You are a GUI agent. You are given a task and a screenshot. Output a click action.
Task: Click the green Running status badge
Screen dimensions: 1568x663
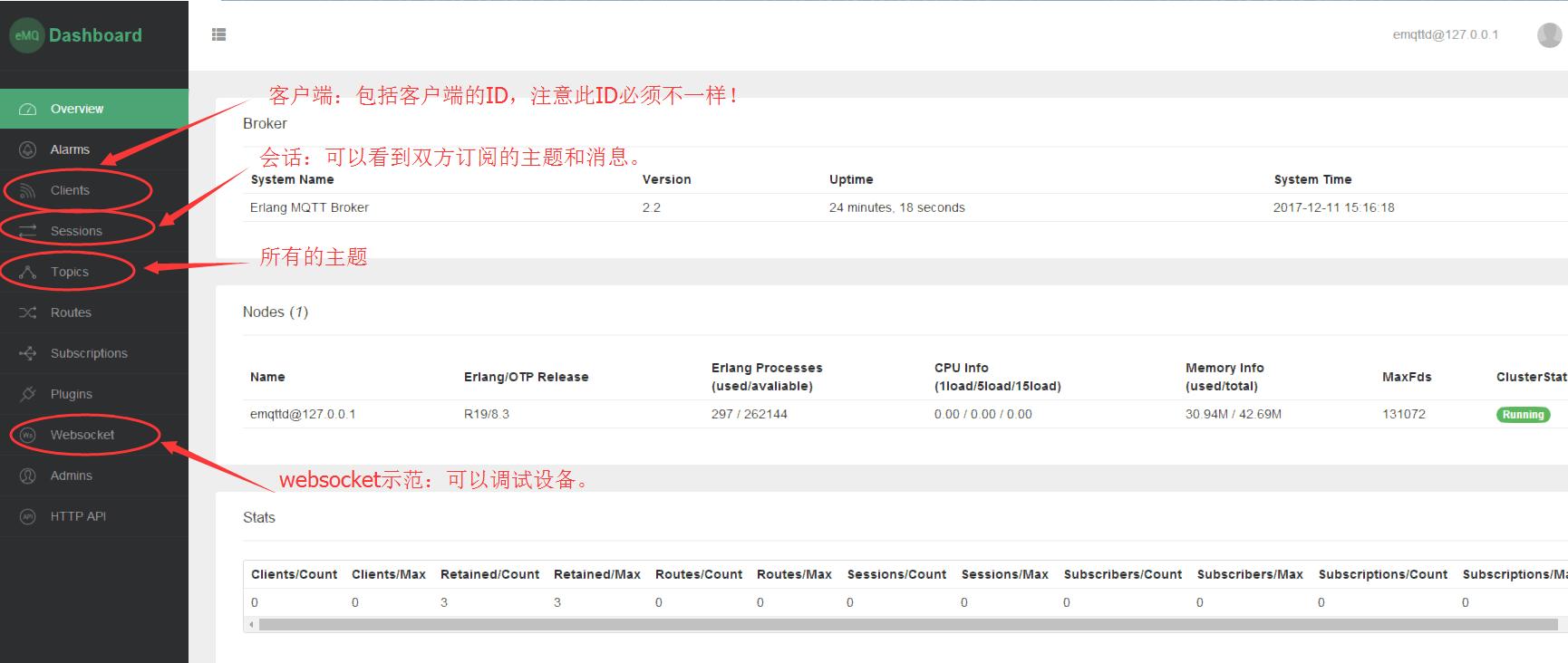pyautogui.click(x=1523, y=415)
